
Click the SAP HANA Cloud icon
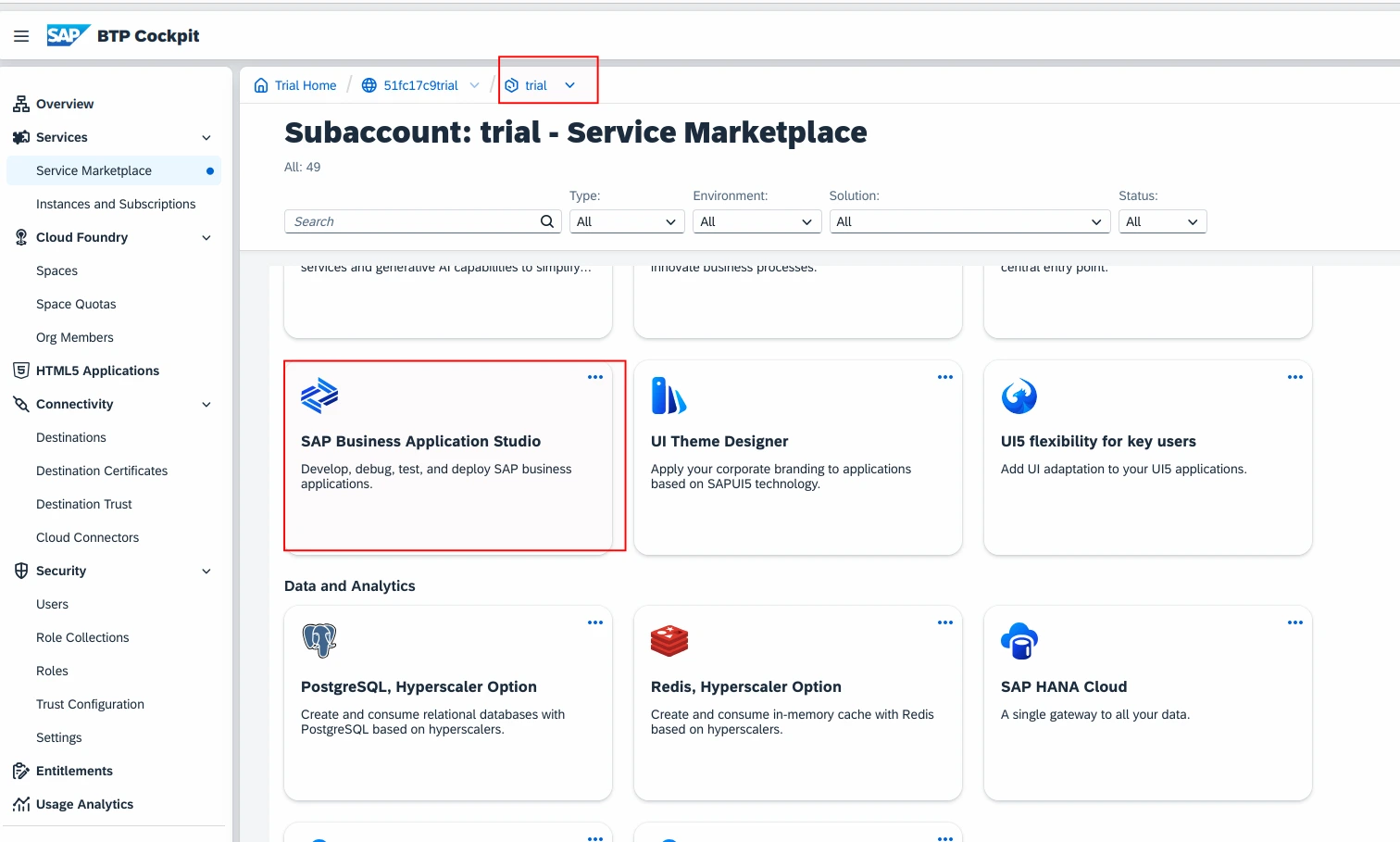[1019, 640]
